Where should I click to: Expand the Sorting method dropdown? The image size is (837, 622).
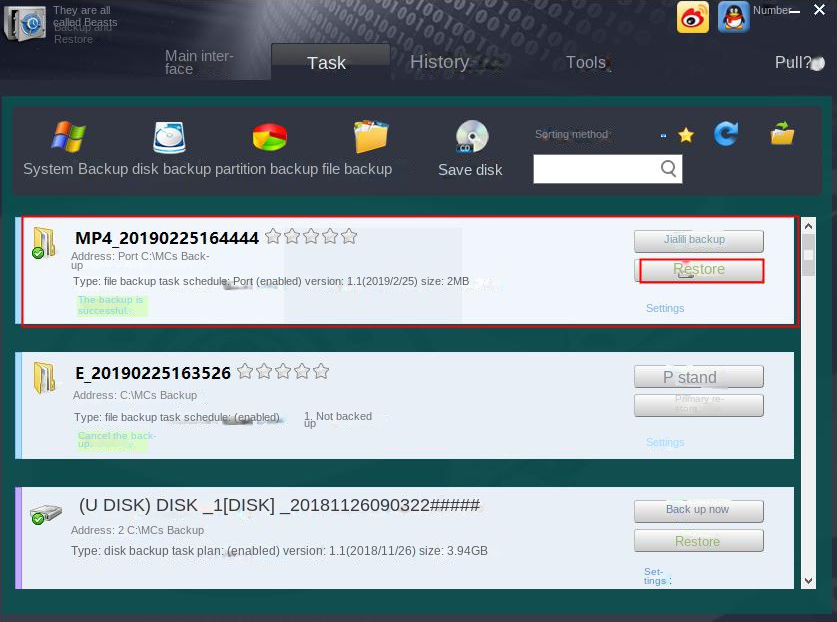pos(663,135)
